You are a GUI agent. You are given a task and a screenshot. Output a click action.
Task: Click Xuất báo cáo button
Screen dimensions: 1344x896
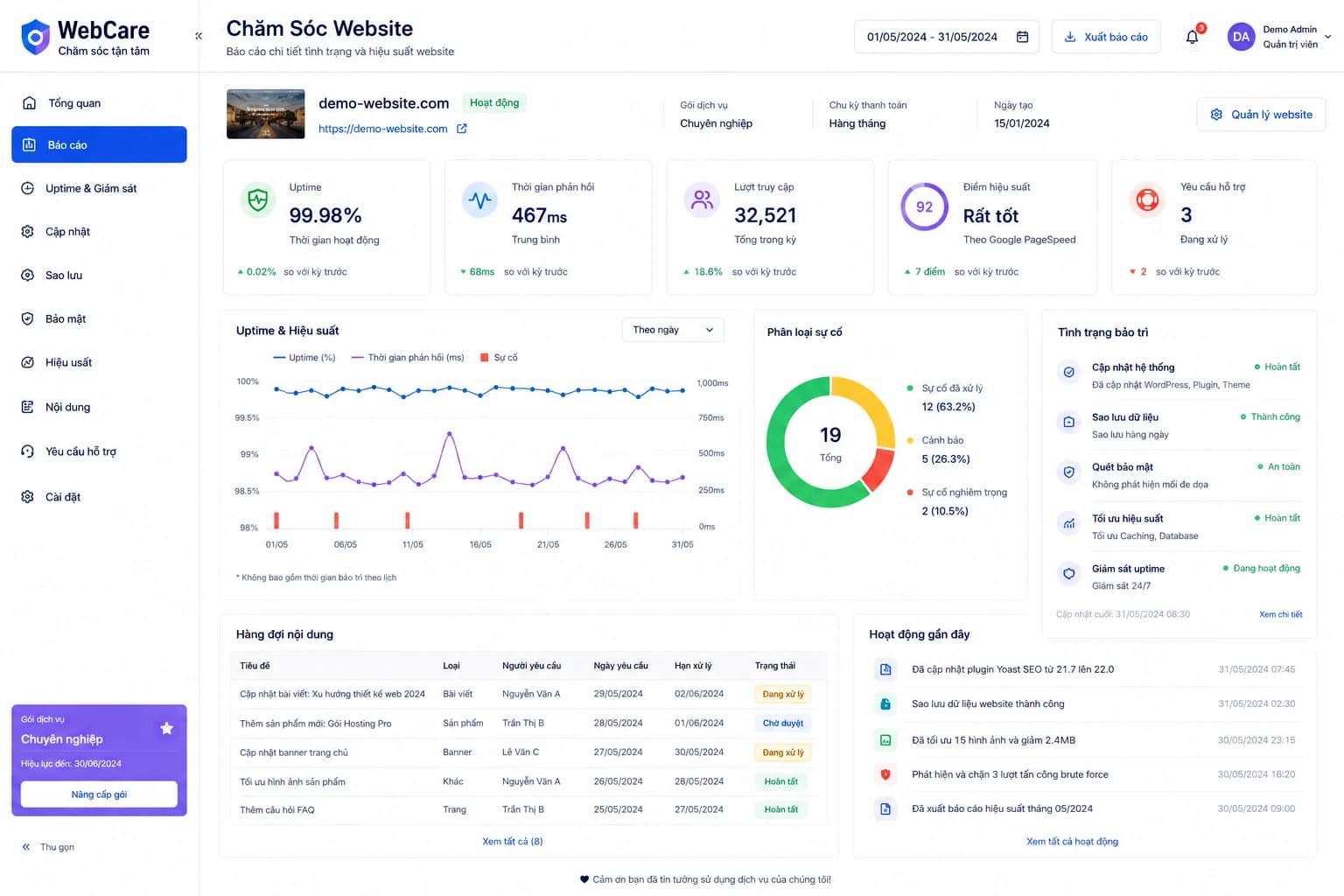(1106, 37)
